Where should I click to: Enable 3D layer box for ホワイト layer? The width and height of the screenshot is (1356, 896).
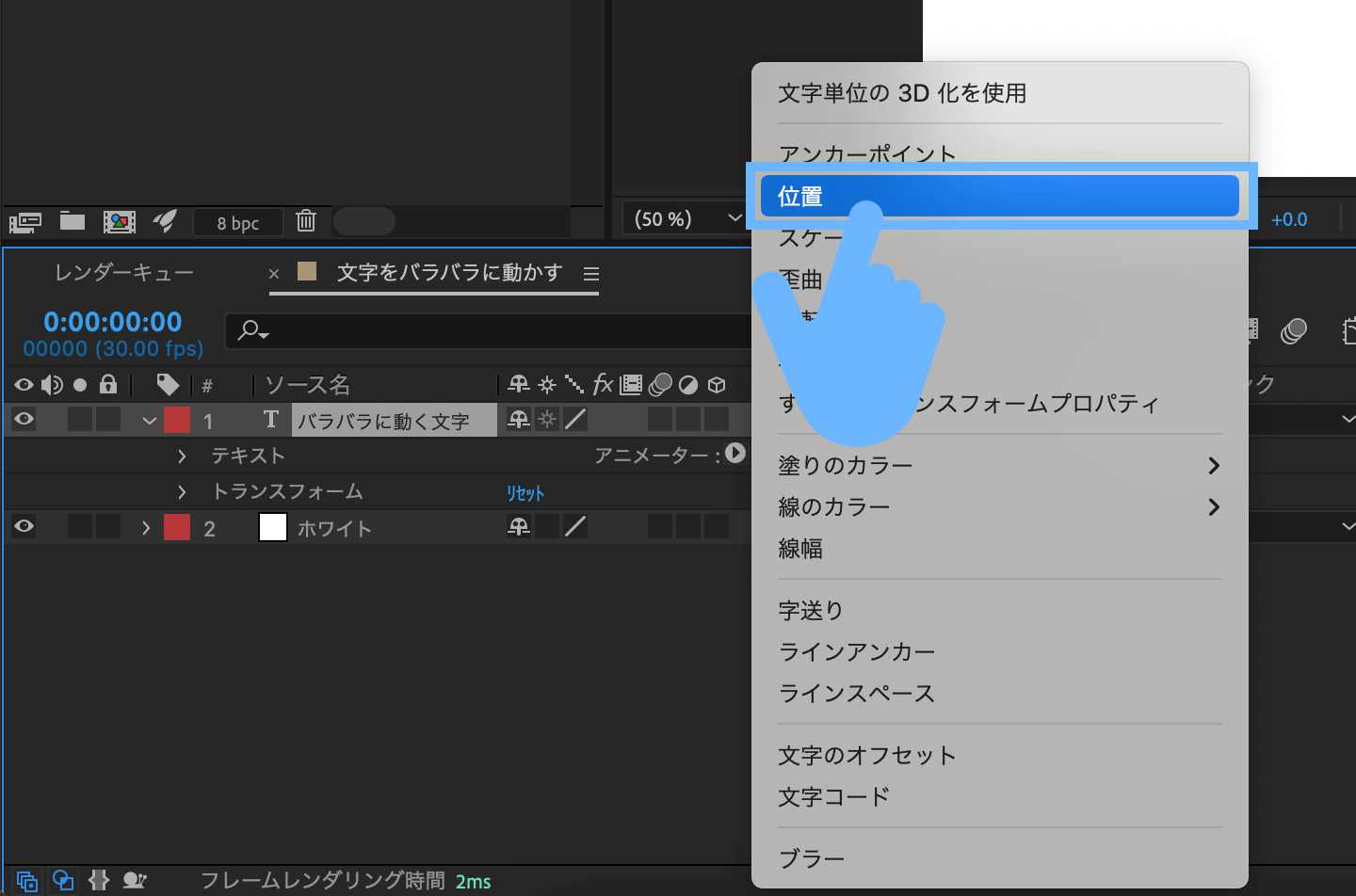[717, 526]
